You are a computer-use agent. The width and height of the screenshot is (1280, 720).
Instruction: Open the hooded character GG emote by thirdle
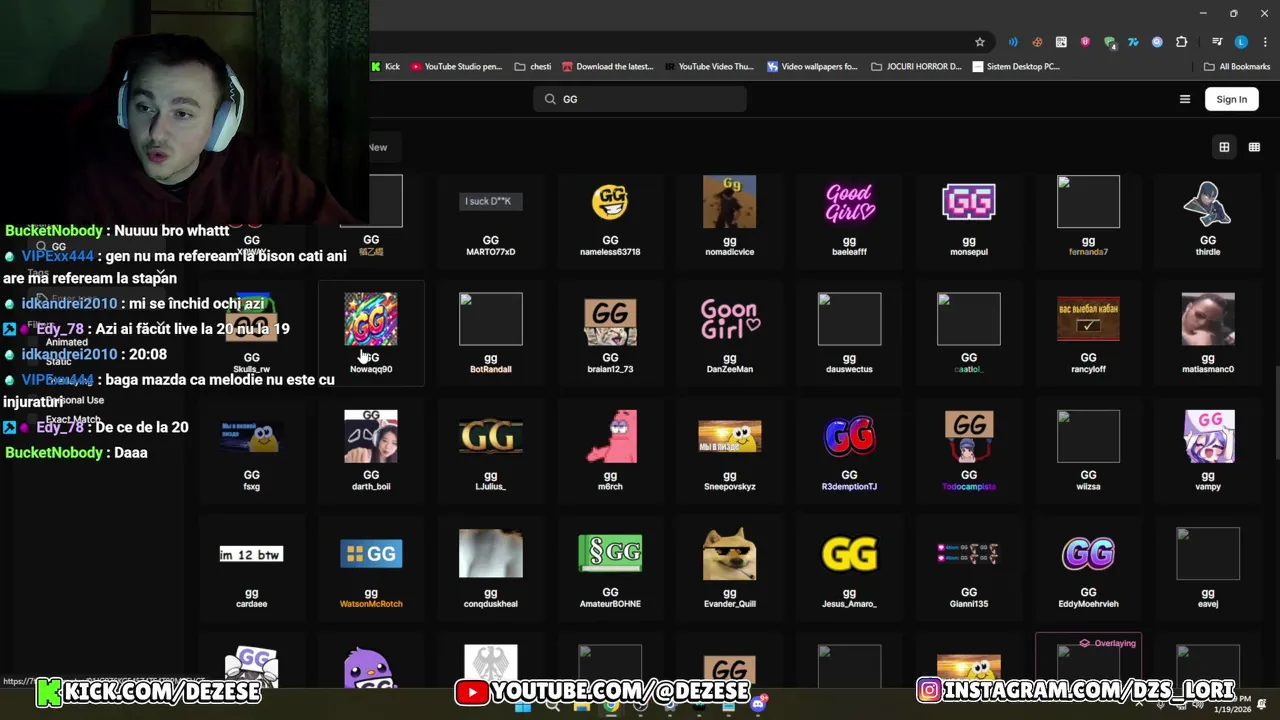[1208, 202]
